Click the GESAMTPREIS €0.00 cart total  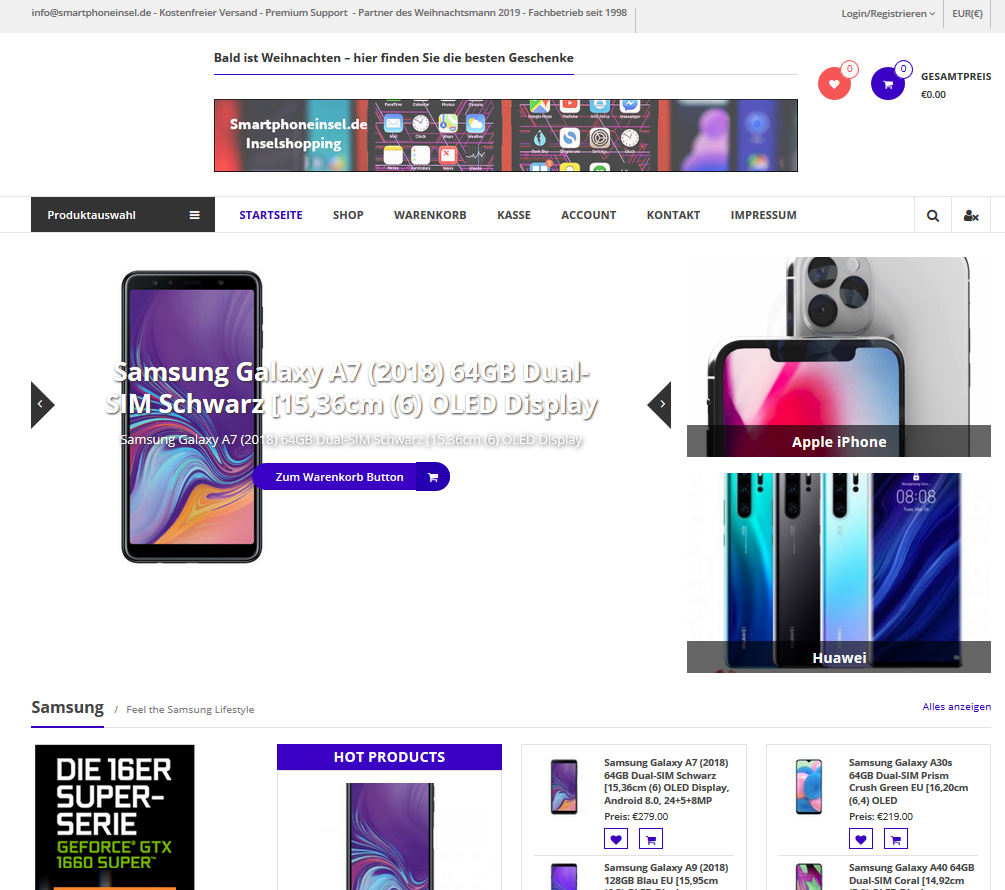click(956, 85)
